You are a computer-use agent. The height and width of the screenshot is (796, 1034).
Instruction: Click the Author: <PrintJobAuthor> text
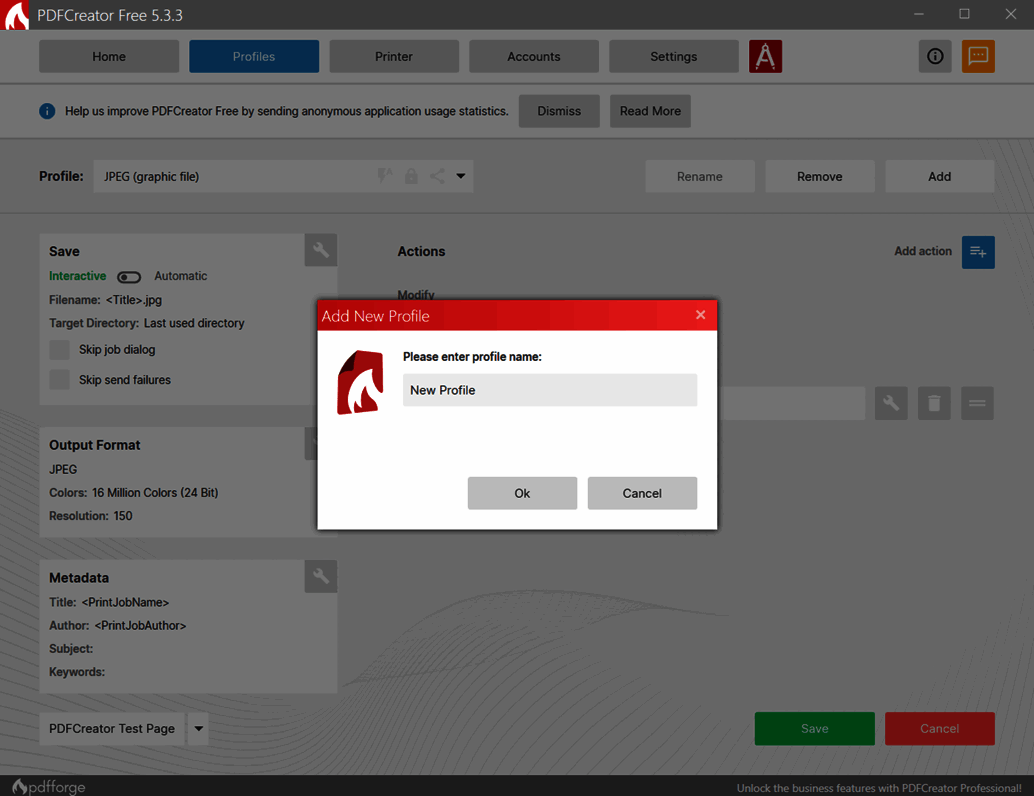pos(117,625)
